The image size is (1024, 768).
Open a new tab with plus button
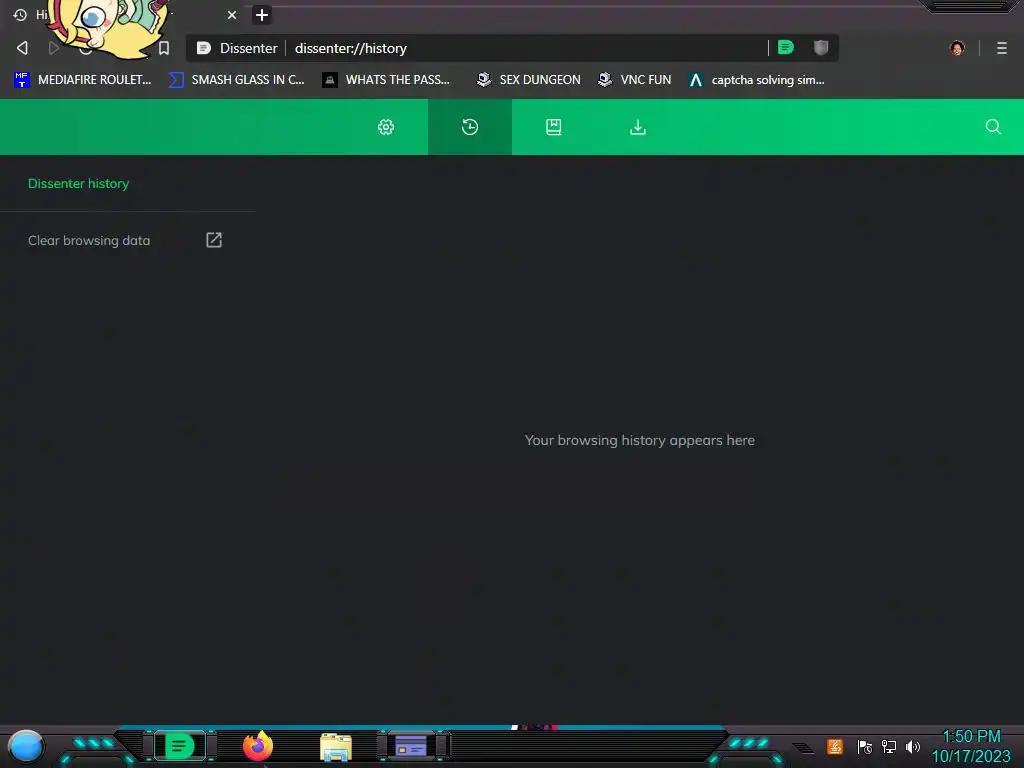click(x=262, y=14)
